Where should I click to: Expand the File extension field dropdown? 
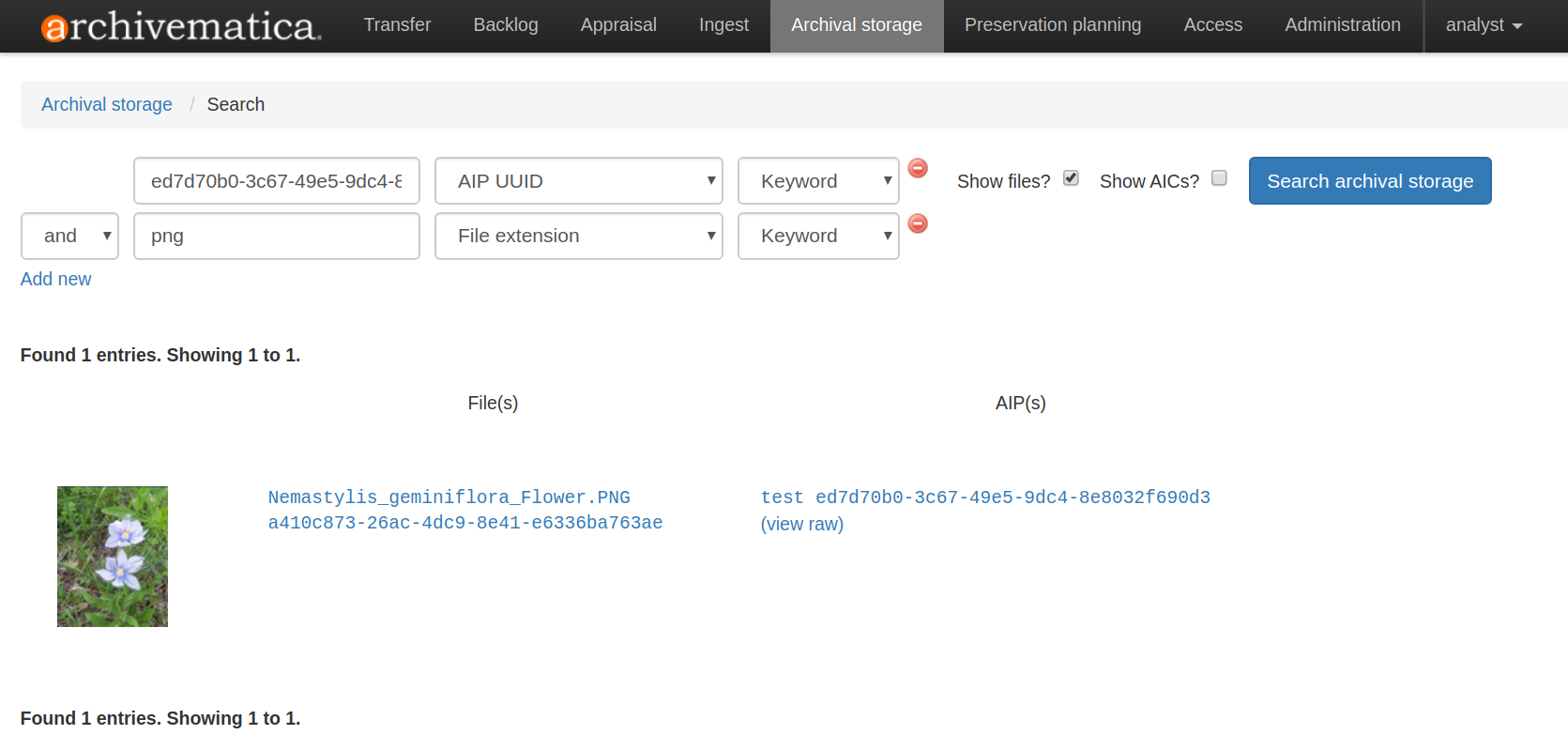(578, 237)
